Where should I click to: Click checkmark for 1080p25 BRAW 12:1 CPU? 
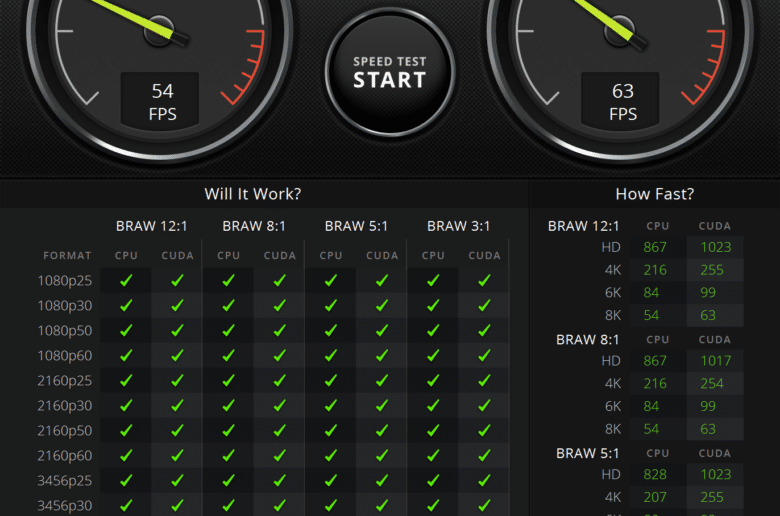pyautogui.click(x=126, y=281)
